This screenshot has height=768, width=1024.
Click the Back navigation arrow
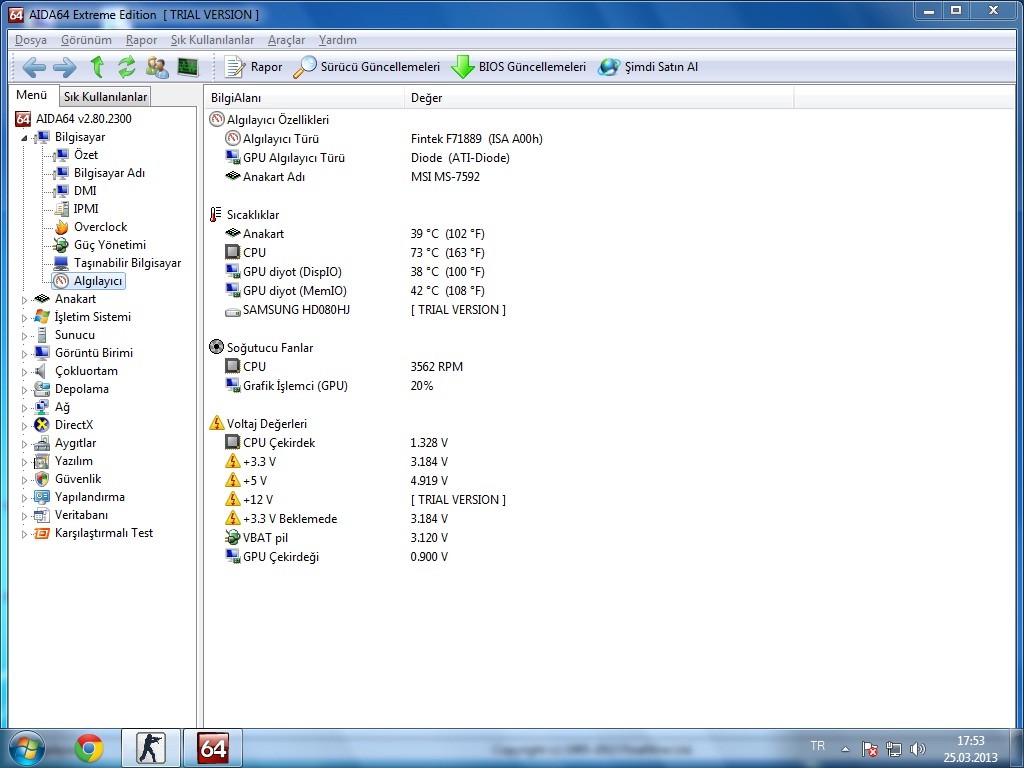pos(34,67)
